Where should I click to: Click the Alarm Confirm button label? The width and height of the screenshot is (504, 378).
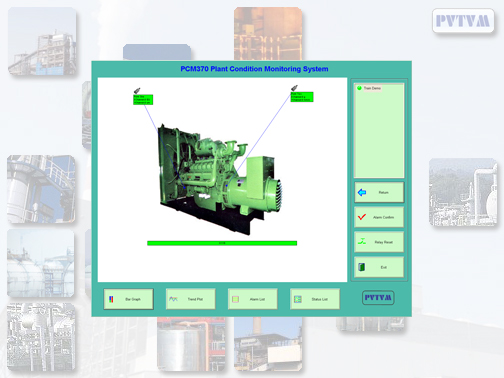tap(383, 217)
